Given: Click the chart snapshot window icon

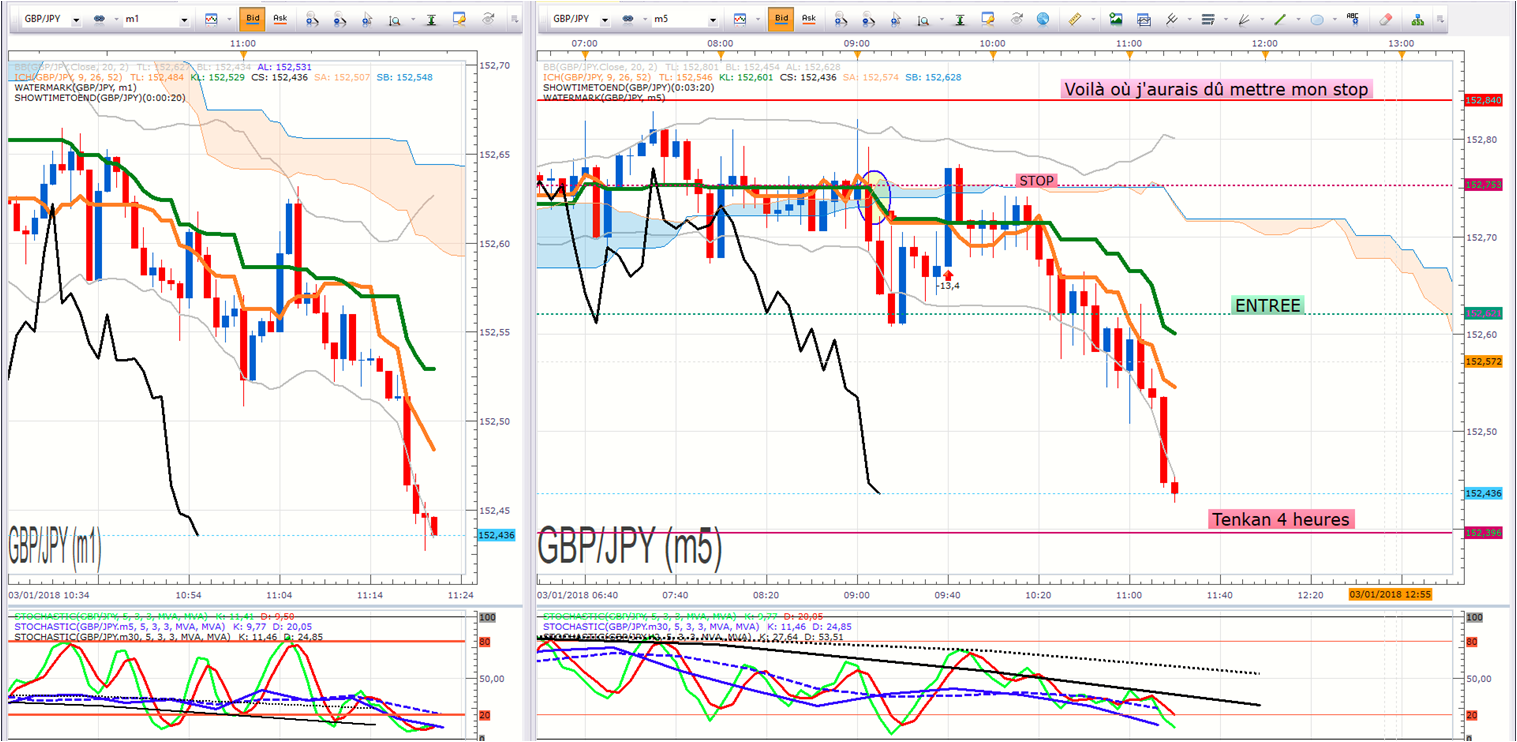Looking at the screenshot, I should pyautogui.click(x=1143, y=19).
